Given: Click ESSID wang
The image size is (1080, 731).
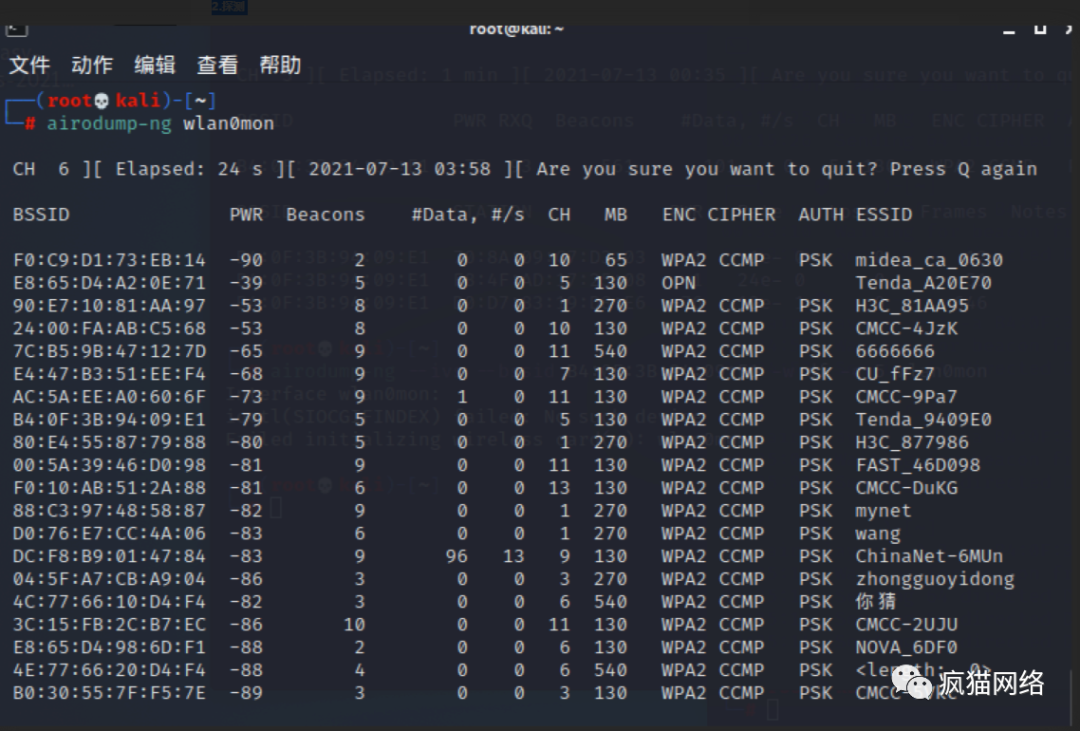Looking at the screenshot, I should (878, 534).
